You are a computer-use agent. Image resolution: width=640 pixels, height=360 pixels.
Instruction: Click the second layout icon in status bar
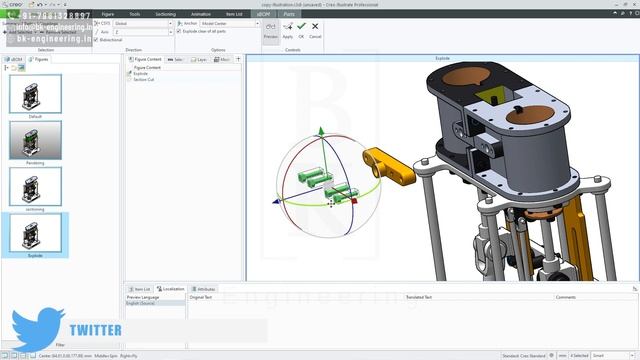(x=13, y=356)
